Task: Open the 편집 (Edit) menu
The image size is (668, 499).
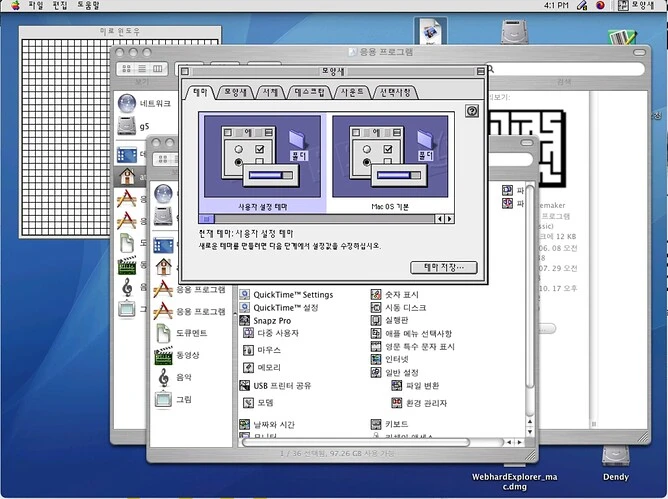Action: coord(62,5)
